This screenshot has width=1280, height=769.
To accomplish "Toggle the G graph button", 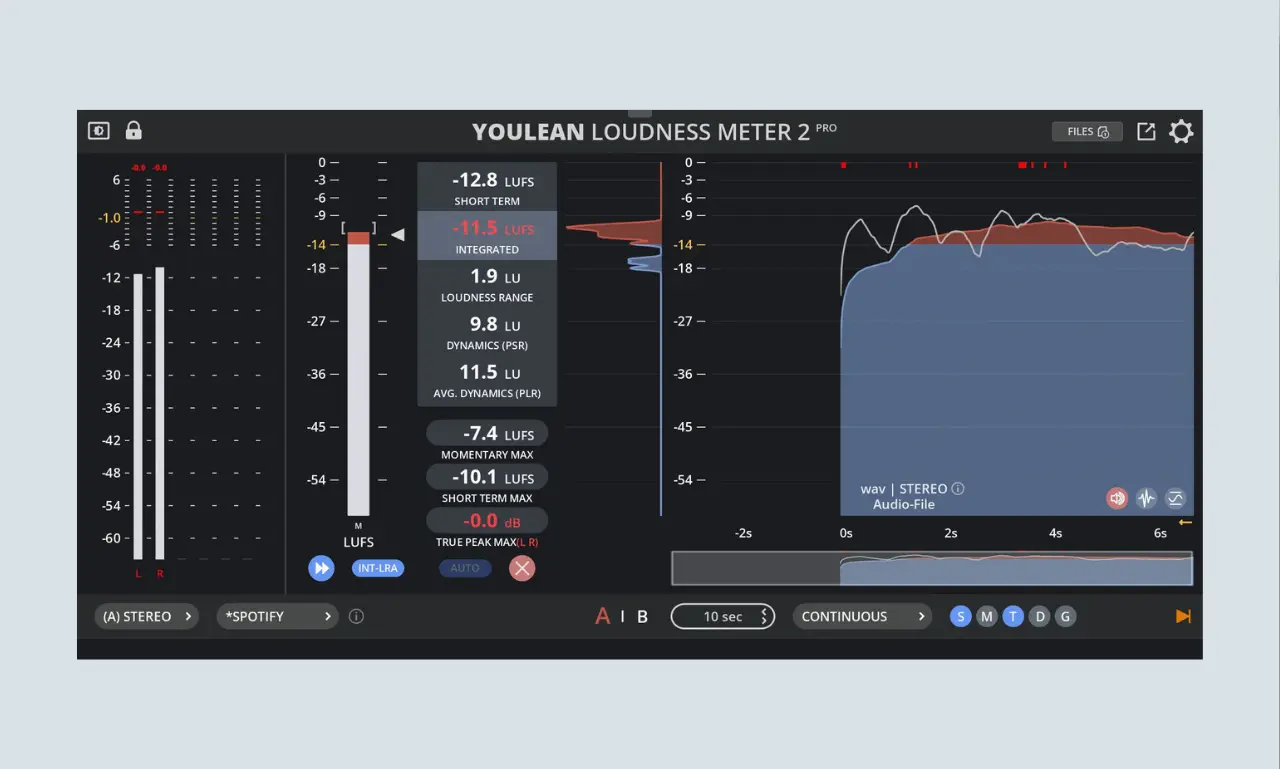I will (1066, 616).
